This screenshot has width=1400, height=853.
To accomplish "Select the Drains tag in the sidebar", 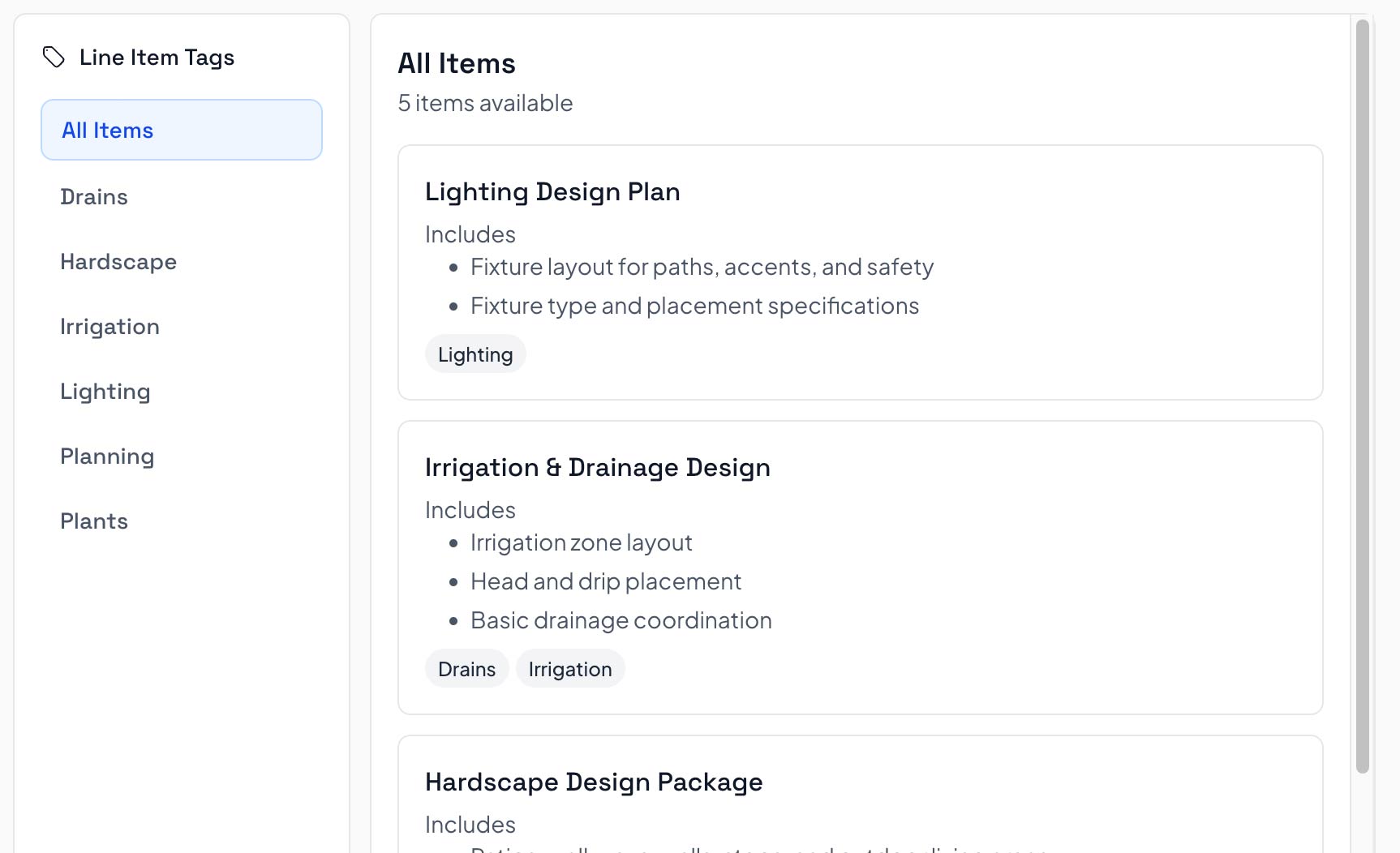I will pyautogui.click(x=94, y=196).
